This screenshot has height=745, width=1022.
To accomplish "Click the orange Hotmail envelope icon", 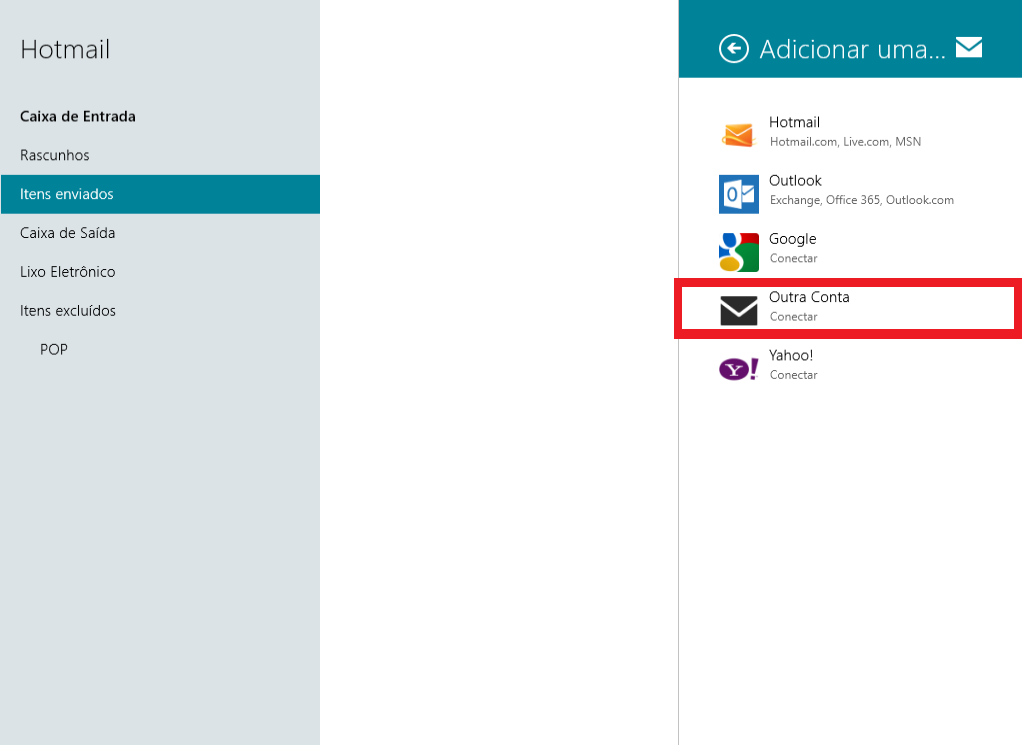I will click(738, 134).
